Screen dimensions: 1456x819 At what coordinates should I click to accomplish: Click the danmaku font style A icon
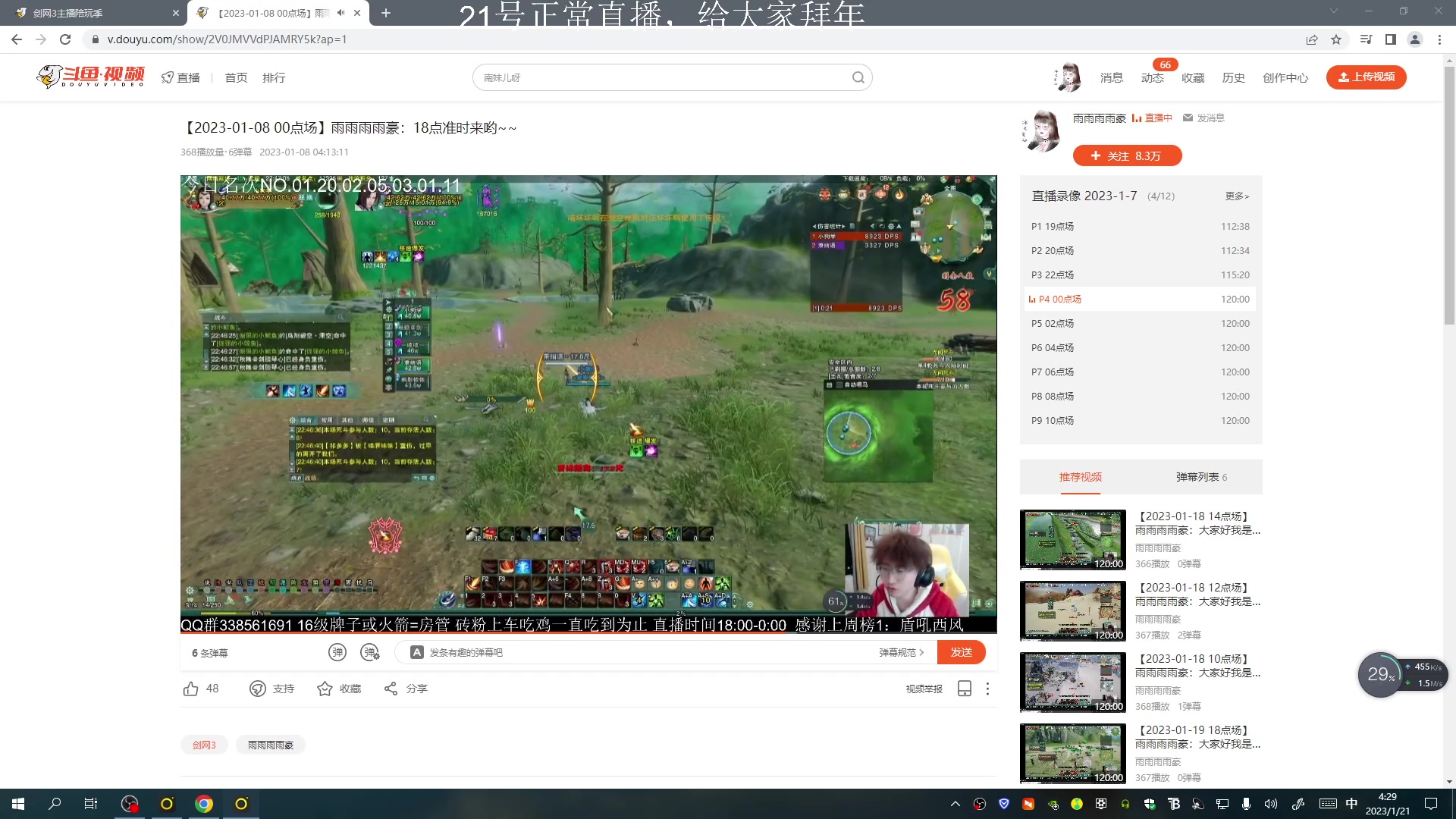416,652
